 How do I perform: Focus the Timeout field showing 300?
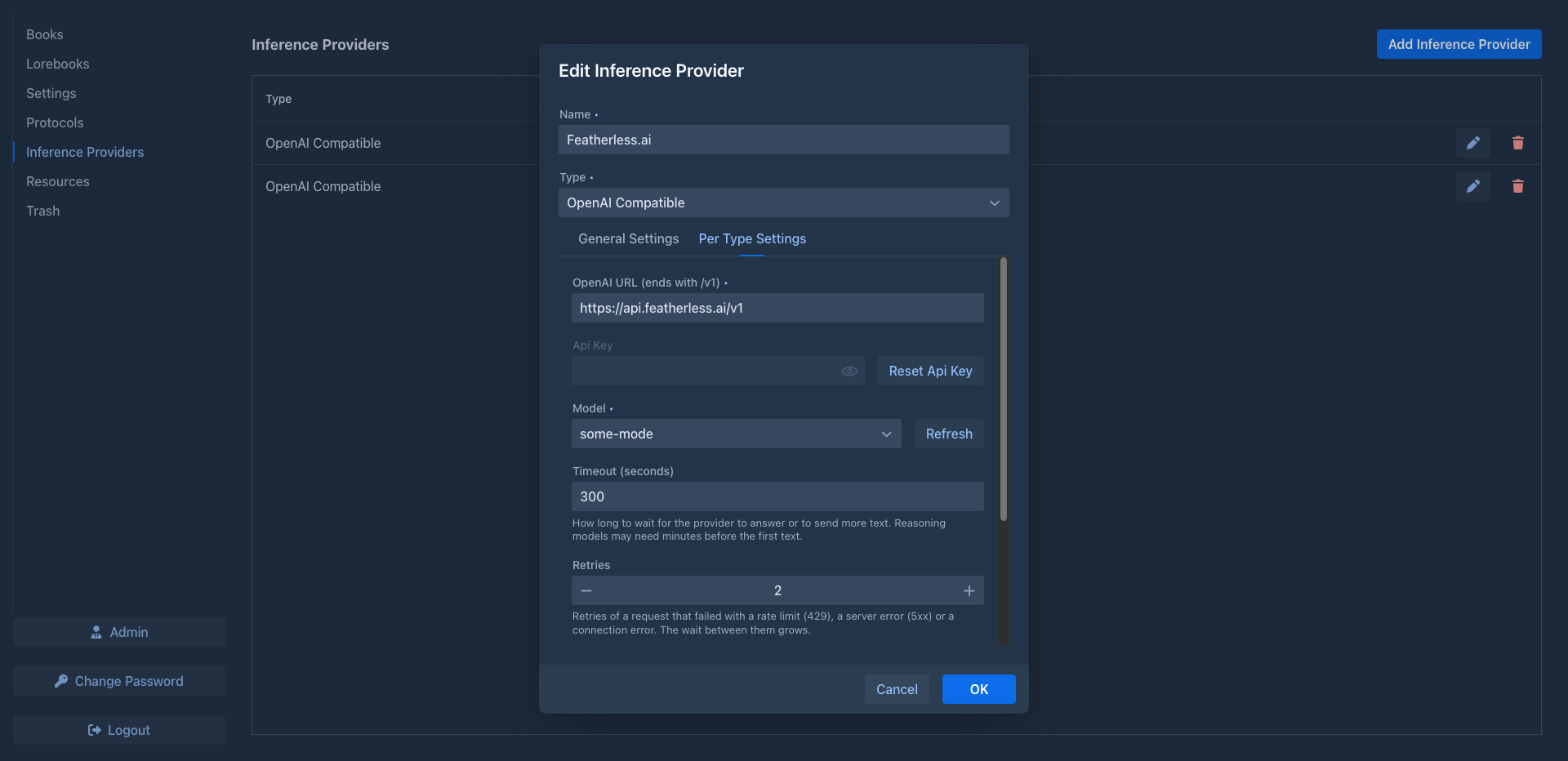click(777, 496)
